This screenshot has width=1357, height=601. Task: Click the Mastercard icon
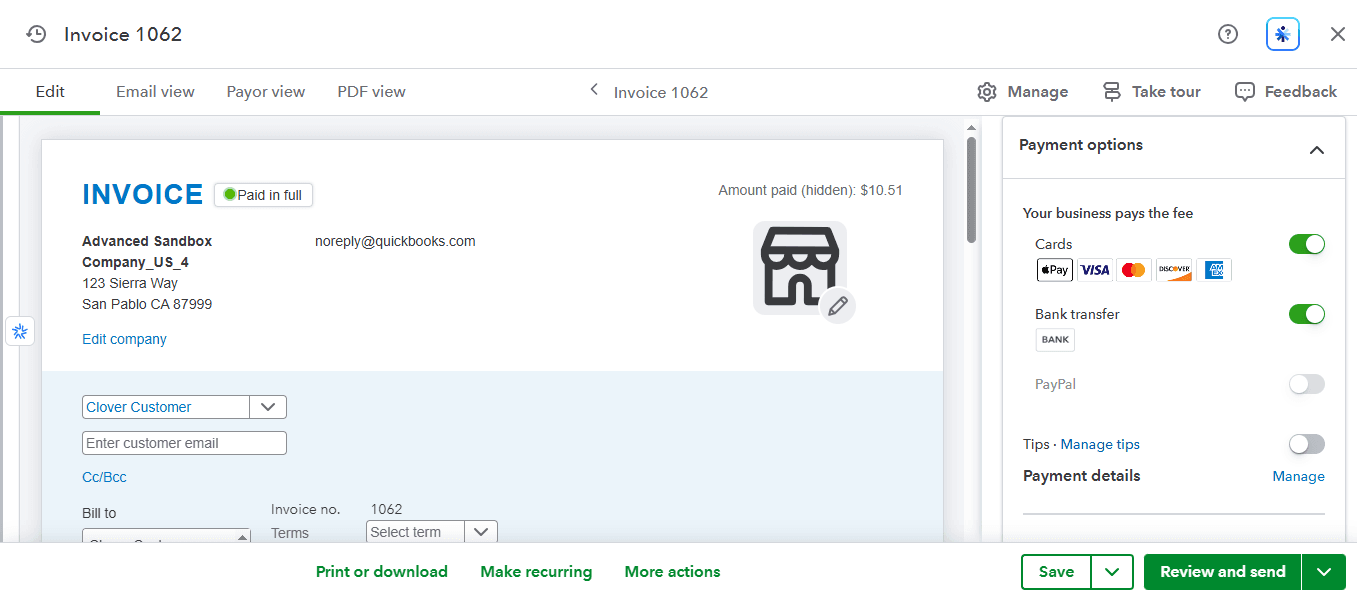(x=1133, y=270)
